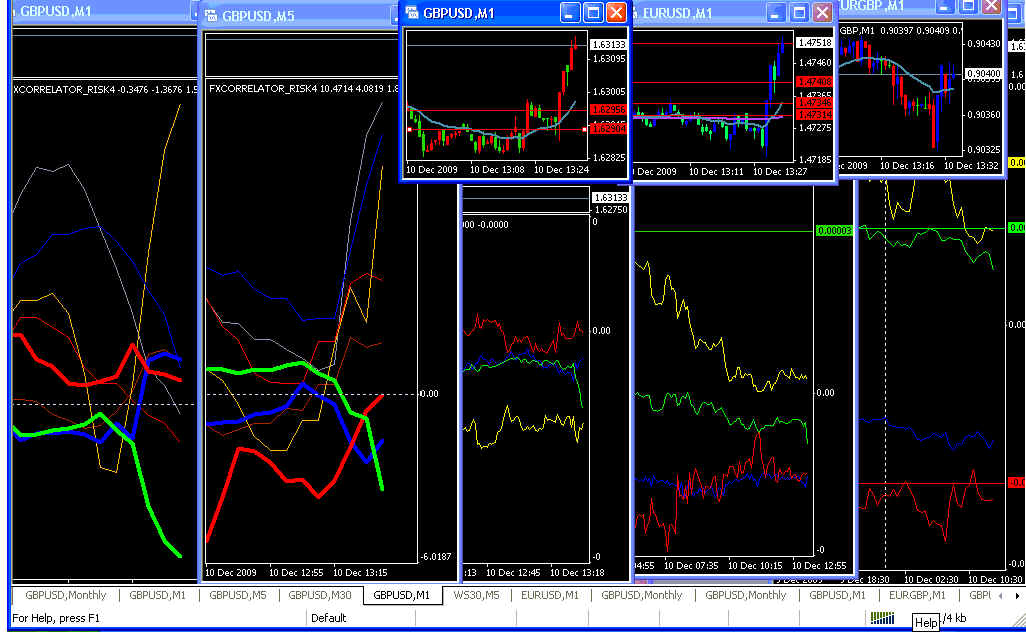The image size is (1026, 632).
Task: Switch to the GBPUSD,M5 chart tab
Action: (x=238, y=595)
